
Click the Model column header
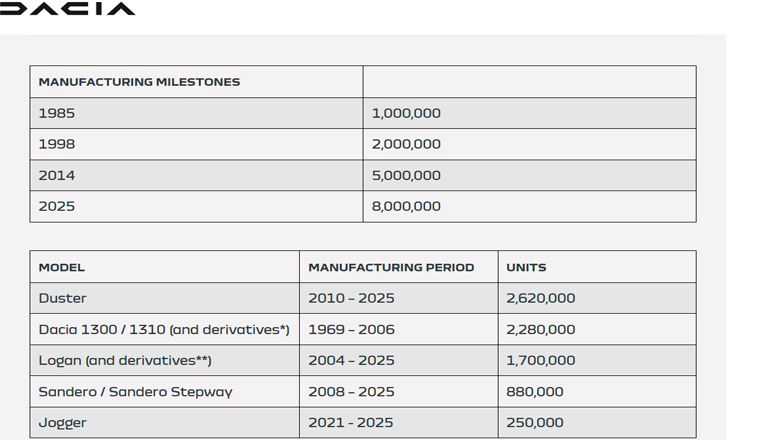tap(62, 267)
